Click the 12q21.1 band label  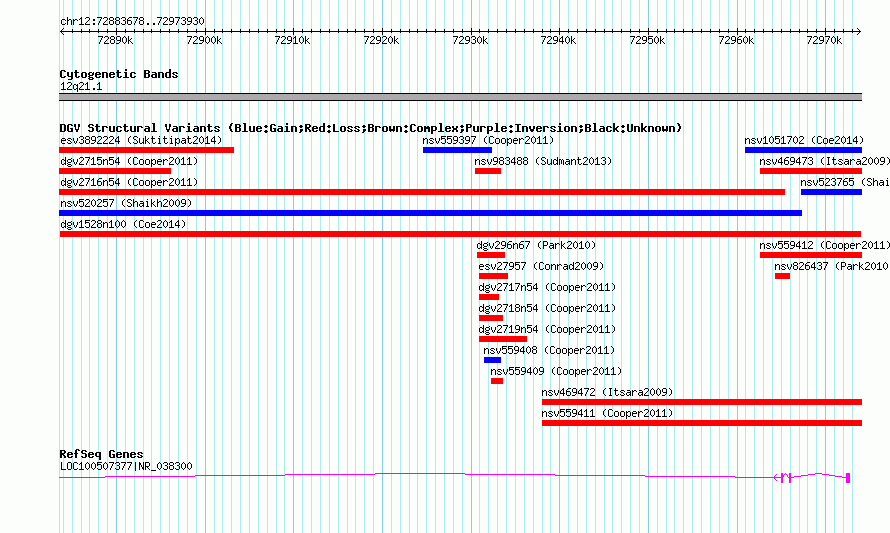pyautogui.click(x=81, y=86)
